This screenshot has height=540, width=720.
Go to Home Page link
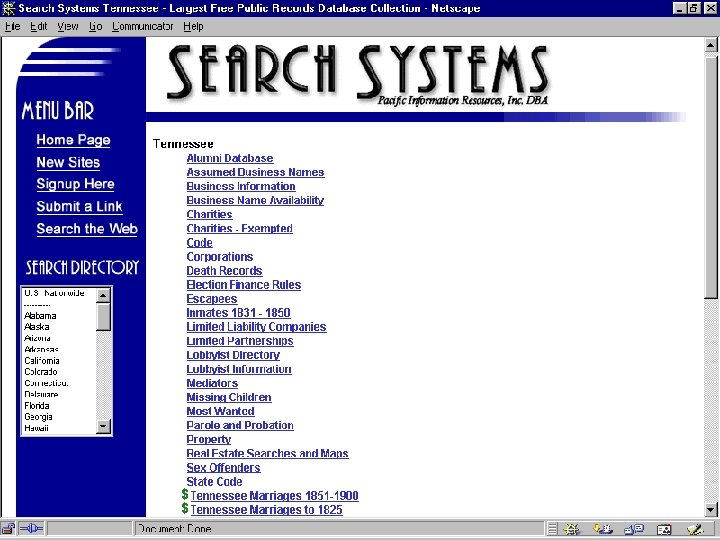(x=73, y=140)
